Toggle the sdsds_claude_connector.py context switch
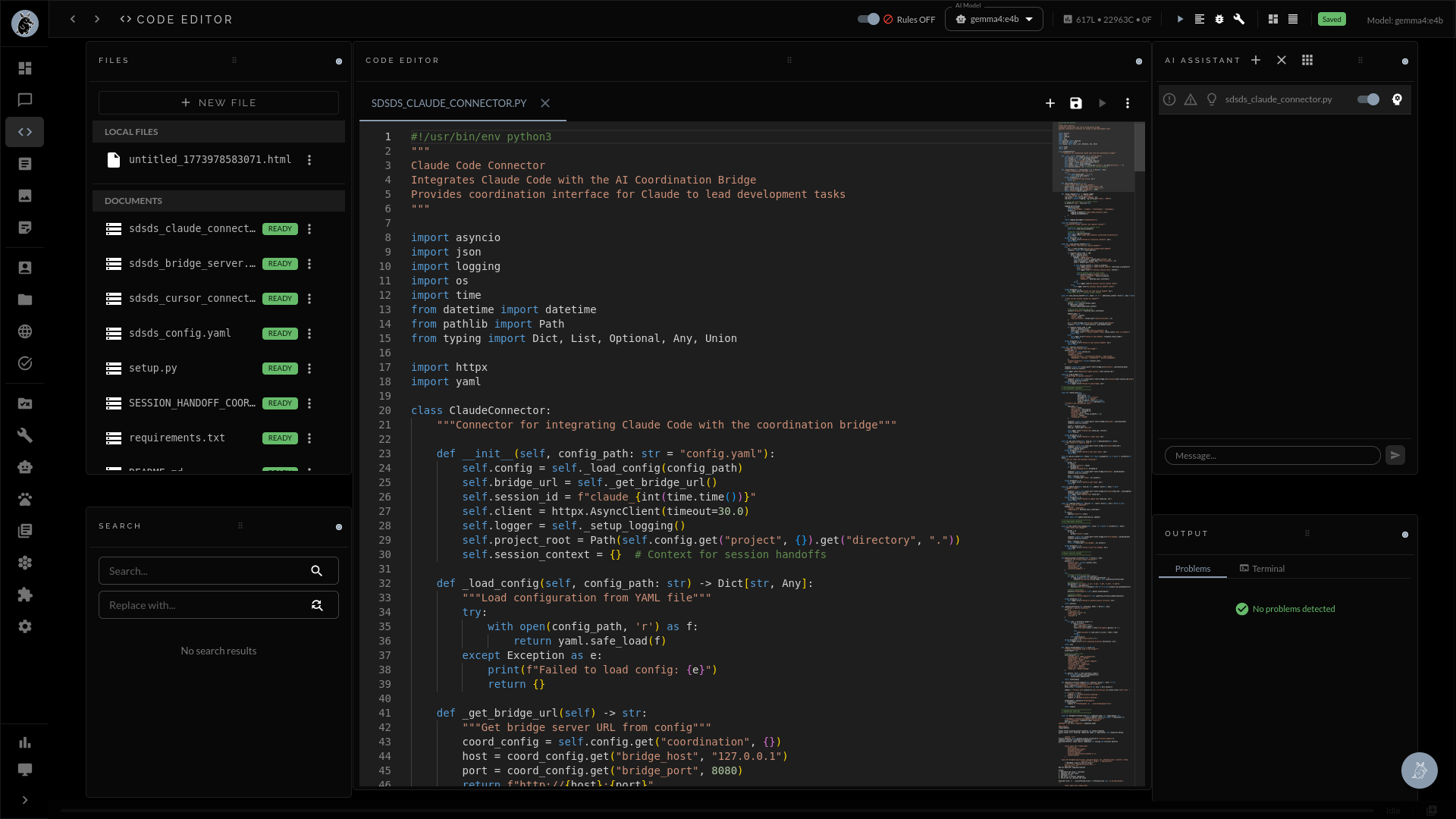The height and width of the screenshot is (819, 1456). pyautogui.click(x=1368, y=99)
